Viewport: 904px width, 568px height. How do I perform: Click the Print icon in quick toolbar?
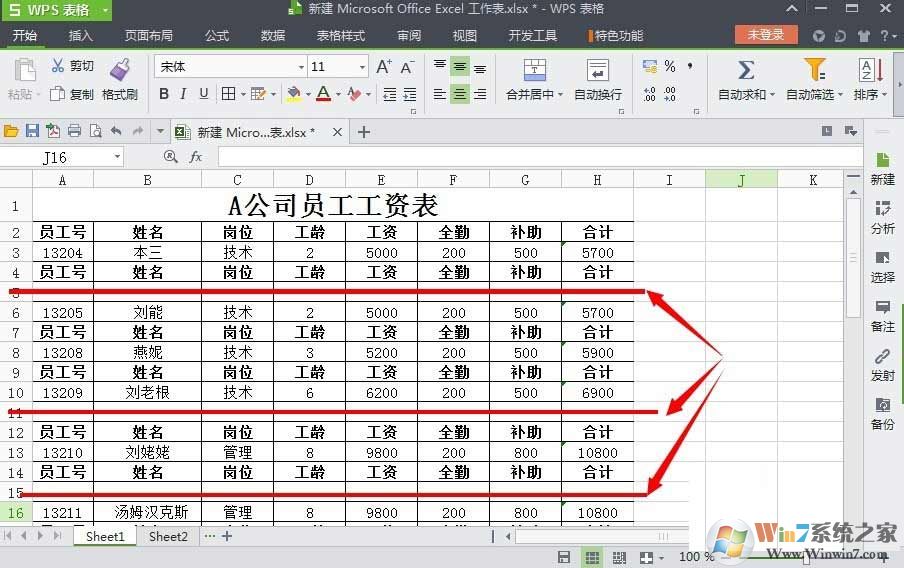[74, 131]
